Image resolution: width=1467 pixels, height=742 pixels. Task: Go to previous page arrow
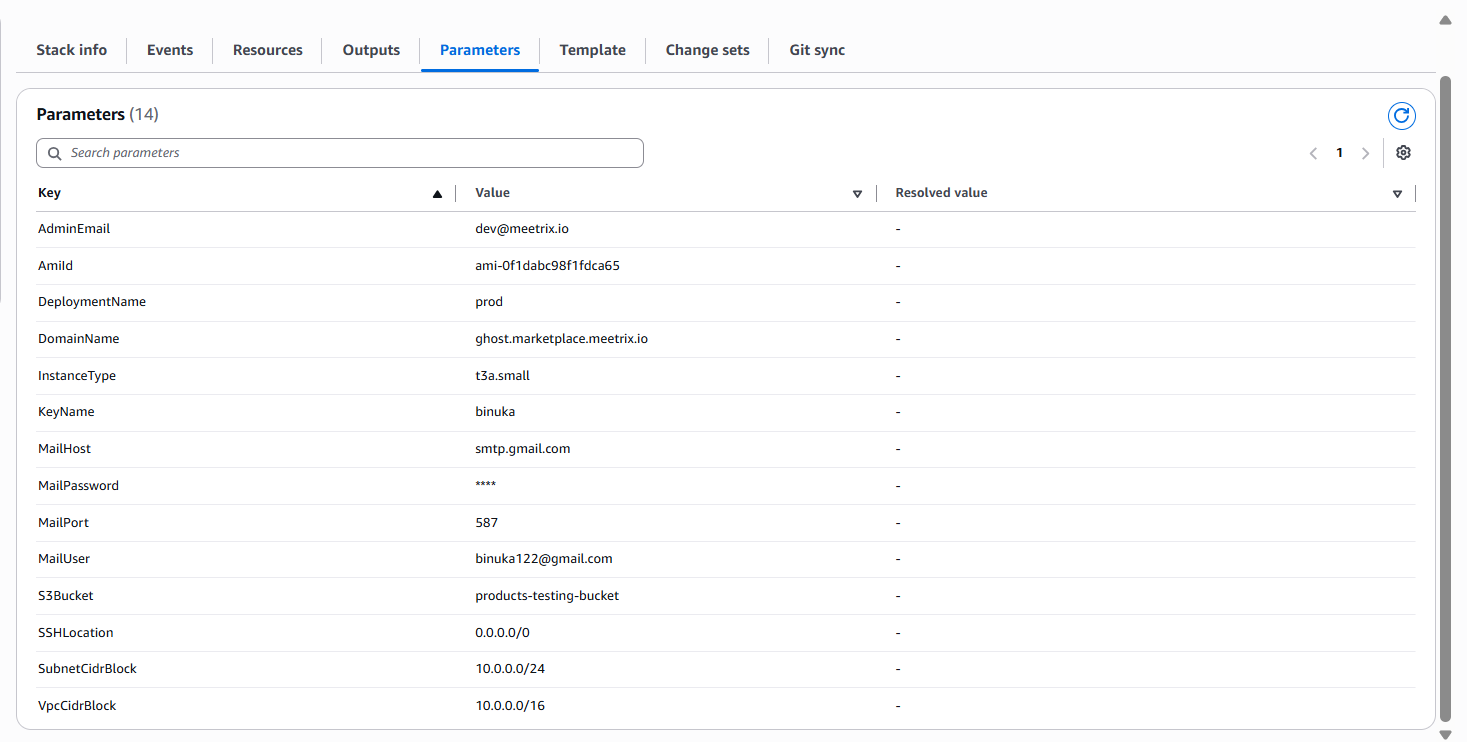click(x=1313, y=154)
